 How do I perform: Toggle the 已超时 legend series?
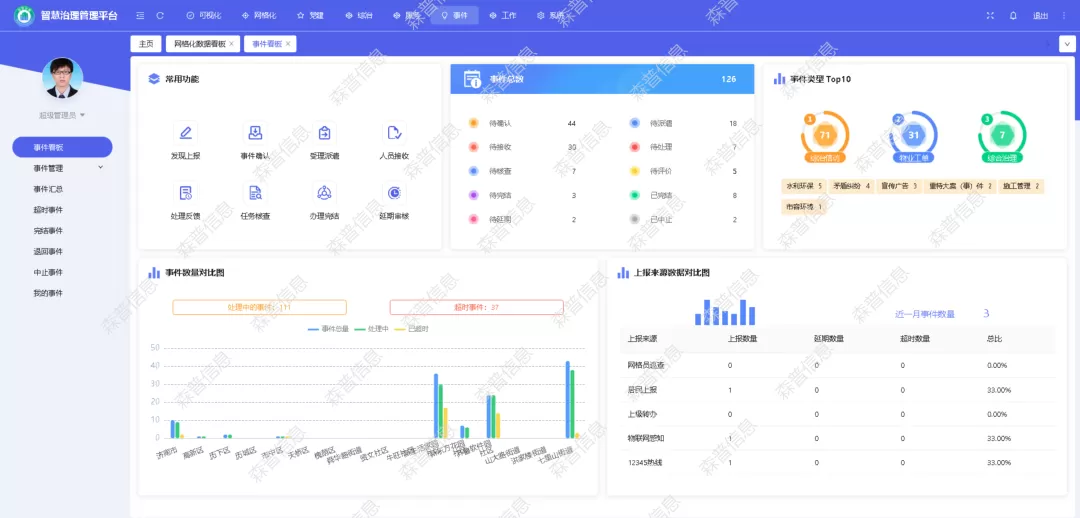point(412,329)
